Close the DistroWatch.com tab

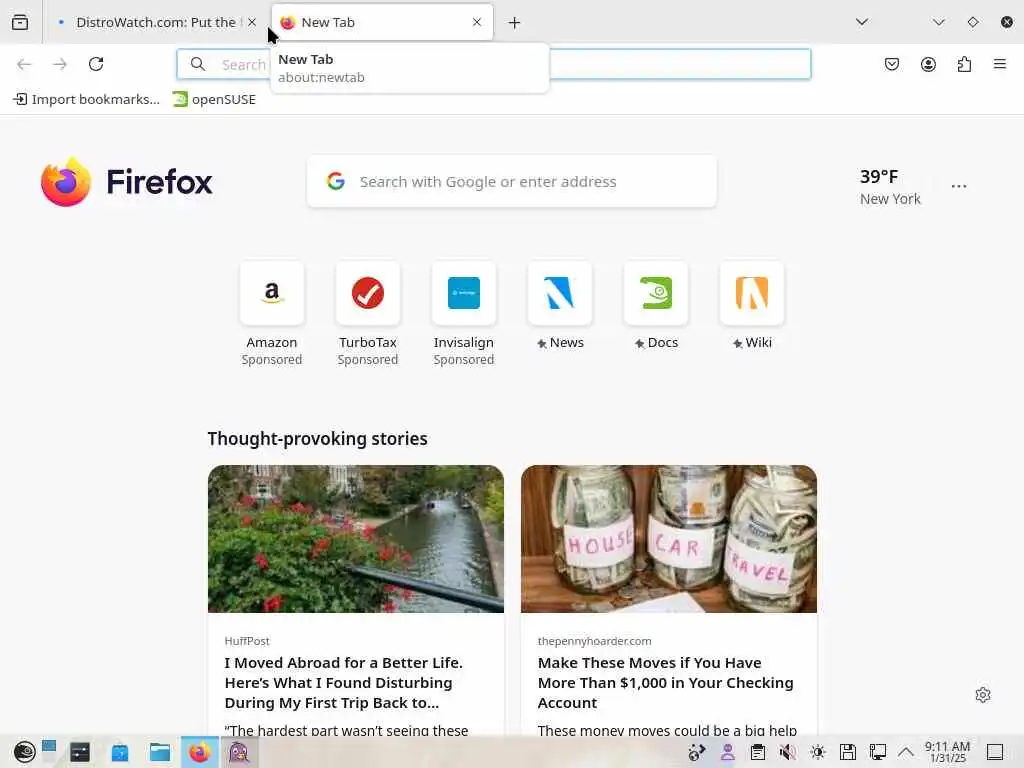(x=251, y=22)
